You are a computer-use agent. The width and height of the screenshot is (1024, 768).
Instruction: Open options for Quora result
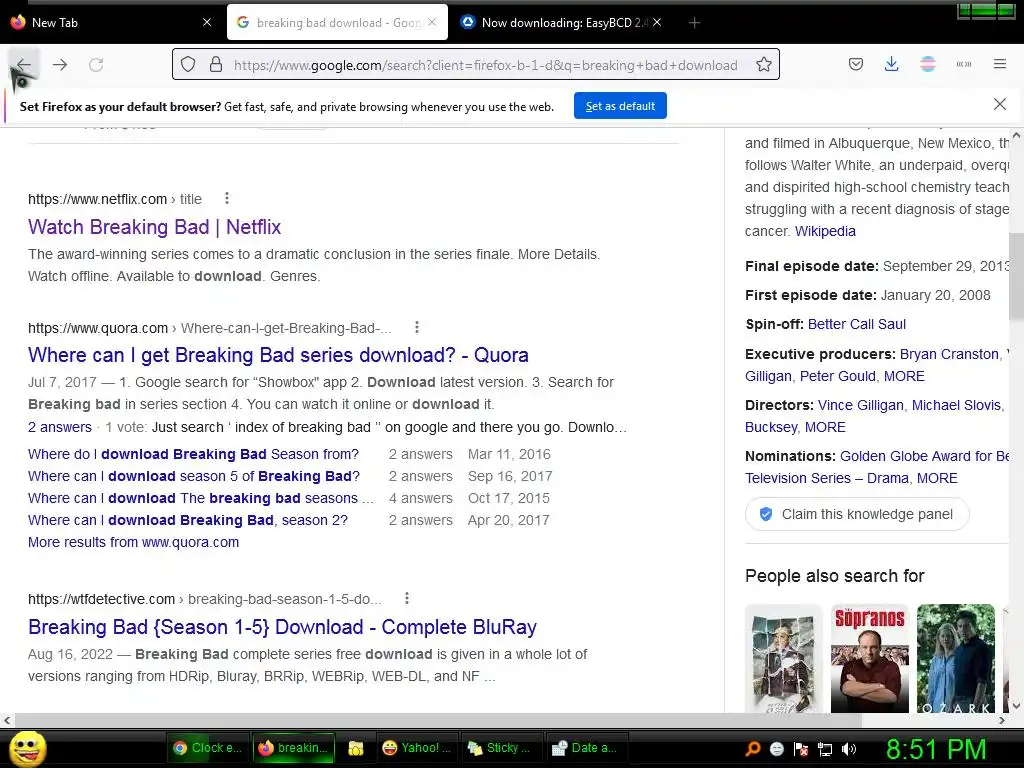click(x=417, y=327)
